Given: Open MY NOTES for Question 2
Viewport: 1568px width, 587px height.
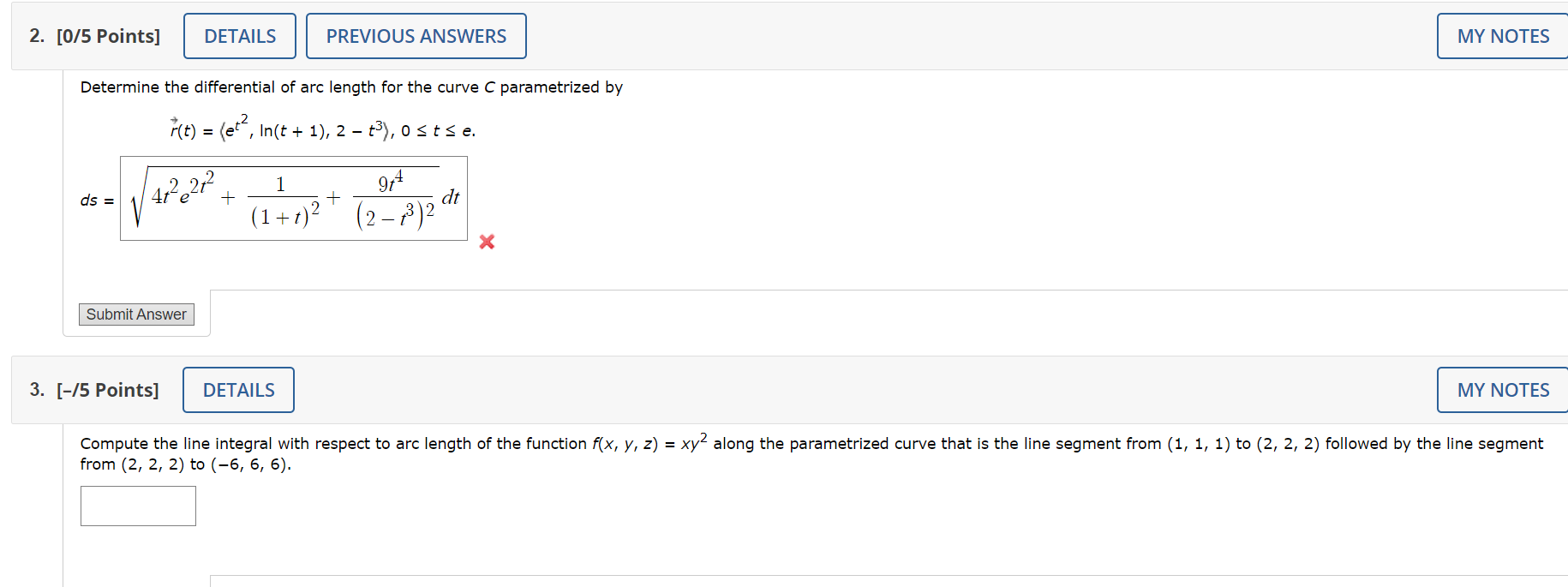Looking at the screenshot, I should pyautogui.click(x=1502, y=35).
